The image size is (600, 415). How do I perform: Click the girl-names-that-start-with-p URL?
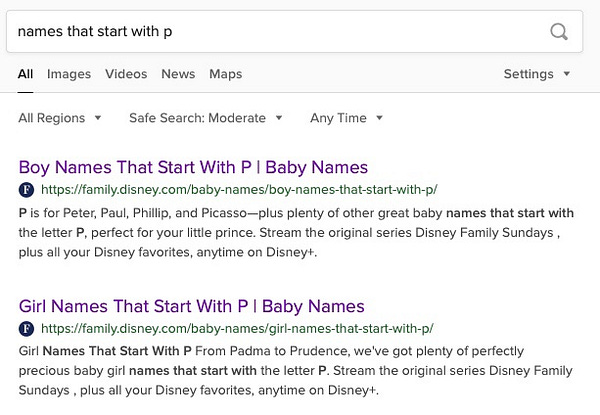(237, 329)
